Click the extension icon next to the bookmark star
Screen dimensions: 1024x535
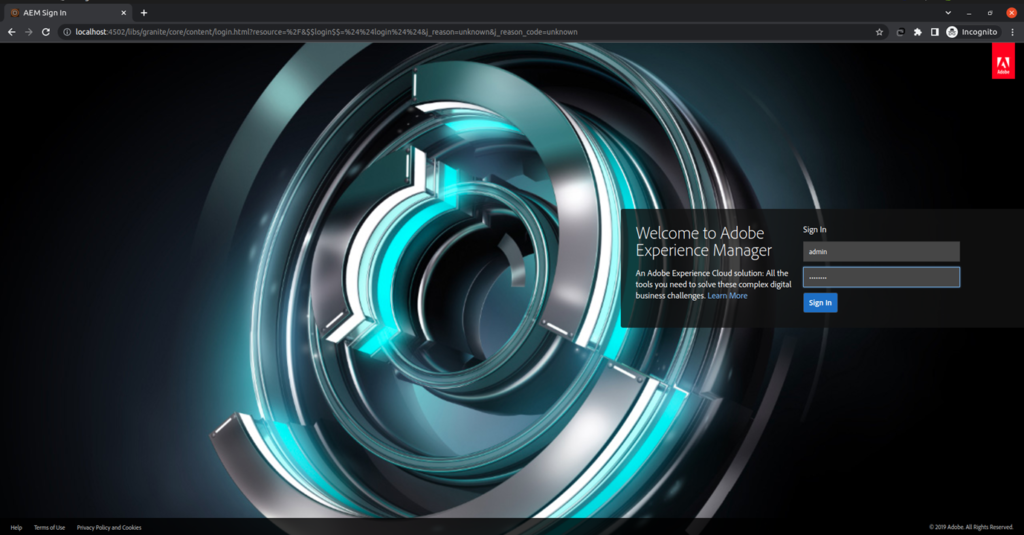(x=900, y=32)
